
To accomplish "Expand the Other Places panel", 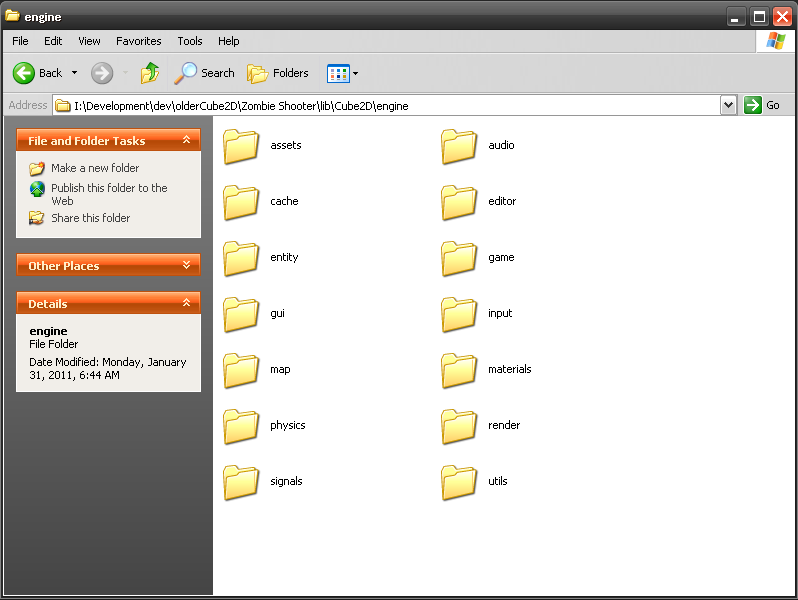I will [186, 265].
